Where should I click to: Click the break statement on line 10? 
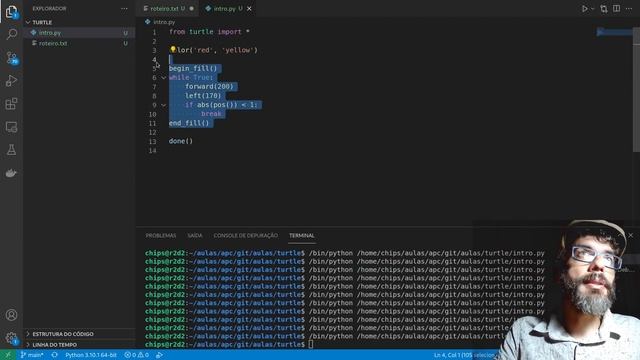[211, 114]
